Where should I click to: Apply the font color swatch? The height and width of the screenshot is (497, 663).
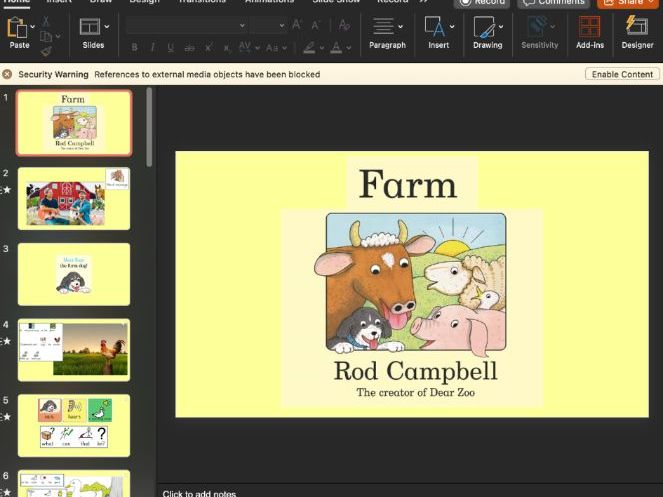click(x=336, y=47)
